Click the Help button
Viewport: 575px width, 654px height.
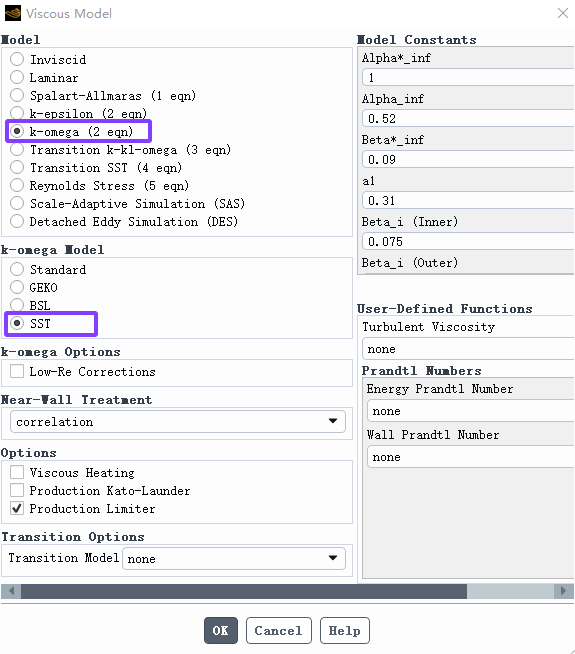(345, 631)
